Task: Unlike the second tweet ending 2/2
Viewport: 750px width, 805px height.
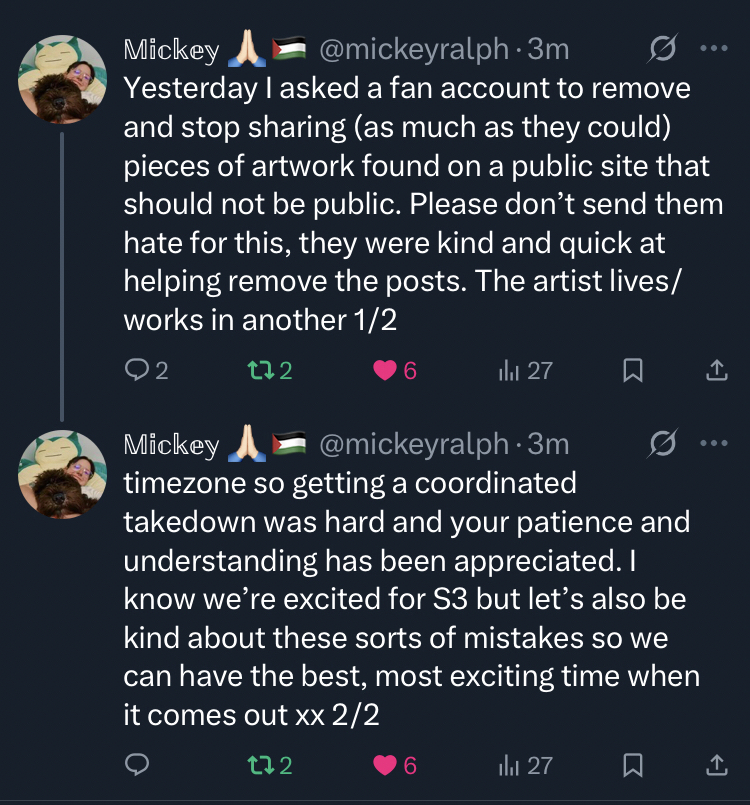Action: 385,766
